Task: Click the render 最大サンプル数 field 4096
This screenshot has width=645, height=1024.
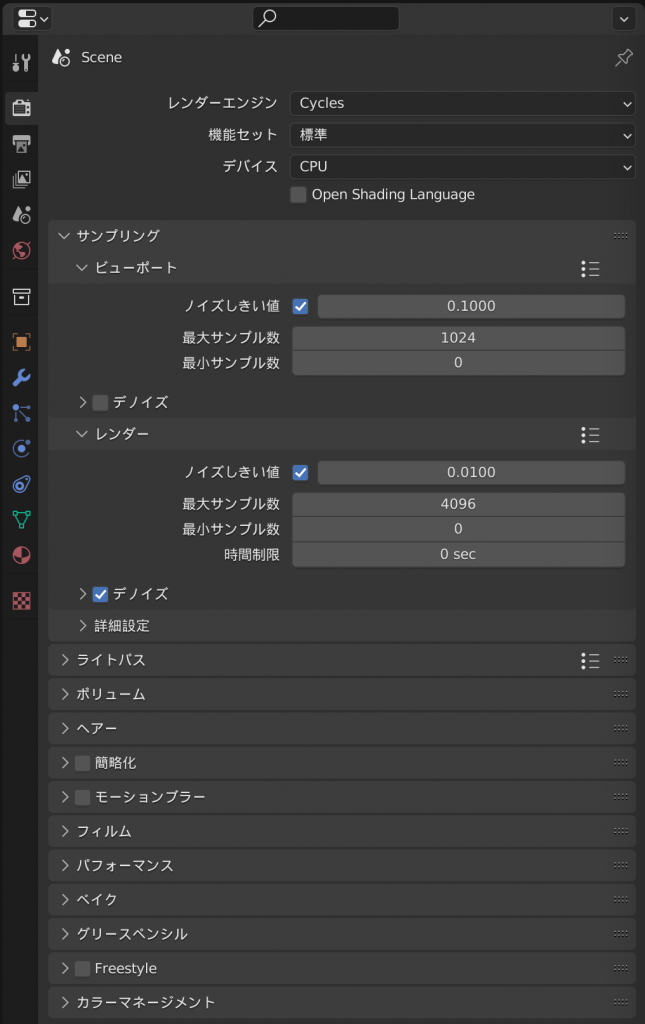Action: [x=458, y=504]
